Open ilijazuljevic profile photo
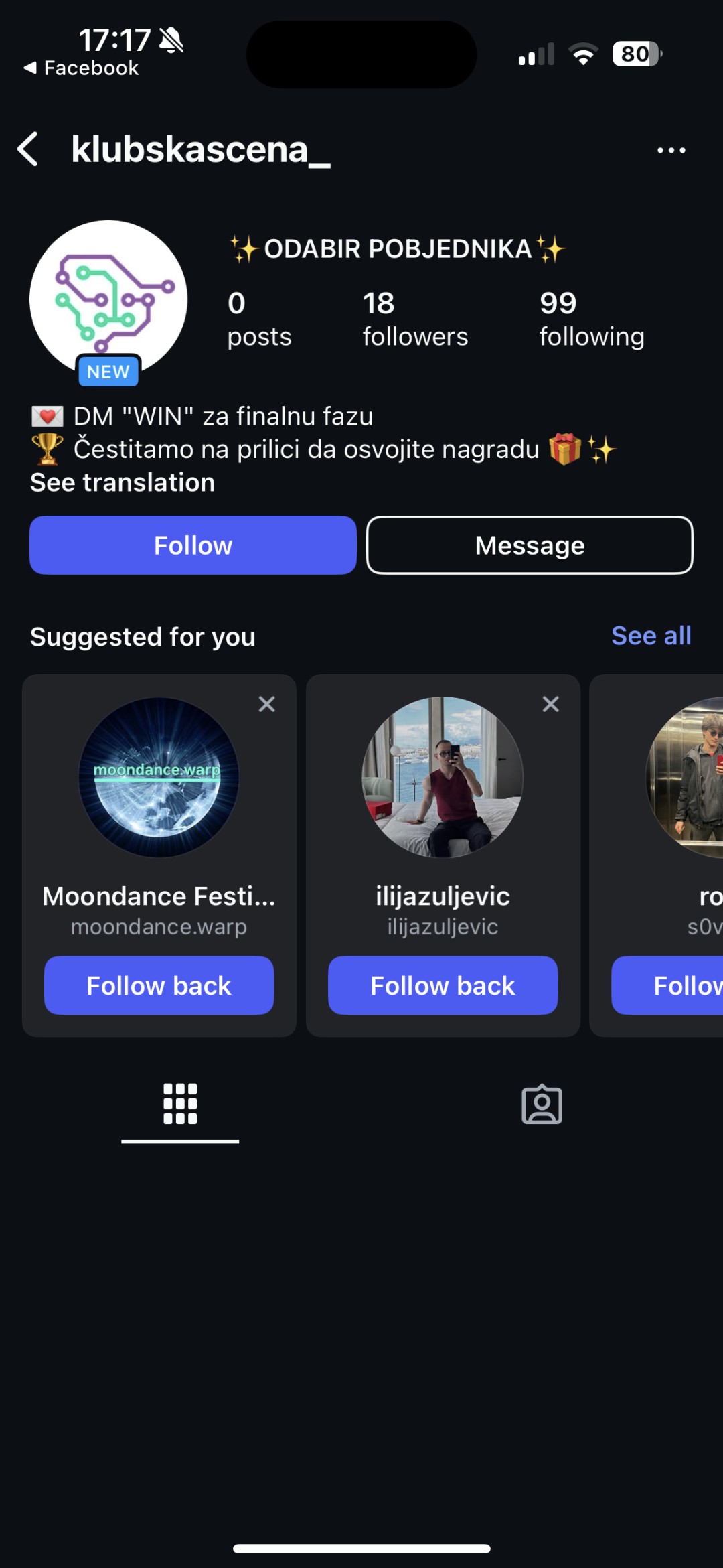 coord(443,777)
